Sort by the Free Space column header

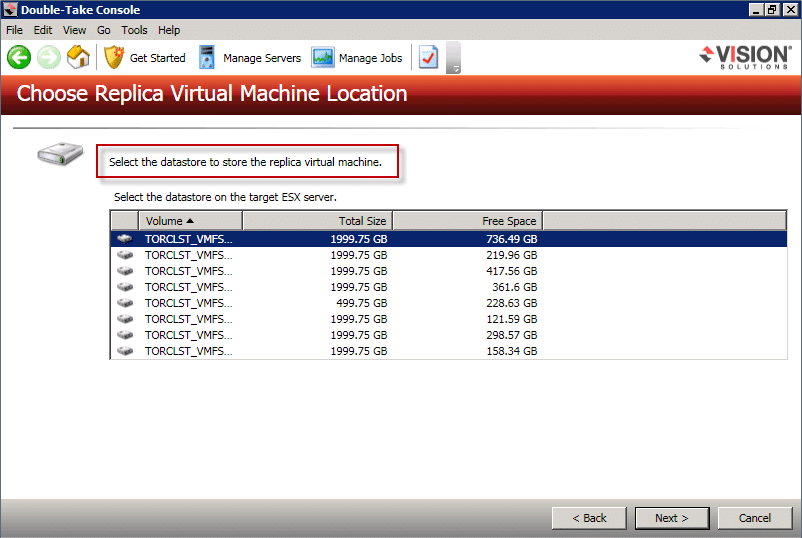point(467,221)
